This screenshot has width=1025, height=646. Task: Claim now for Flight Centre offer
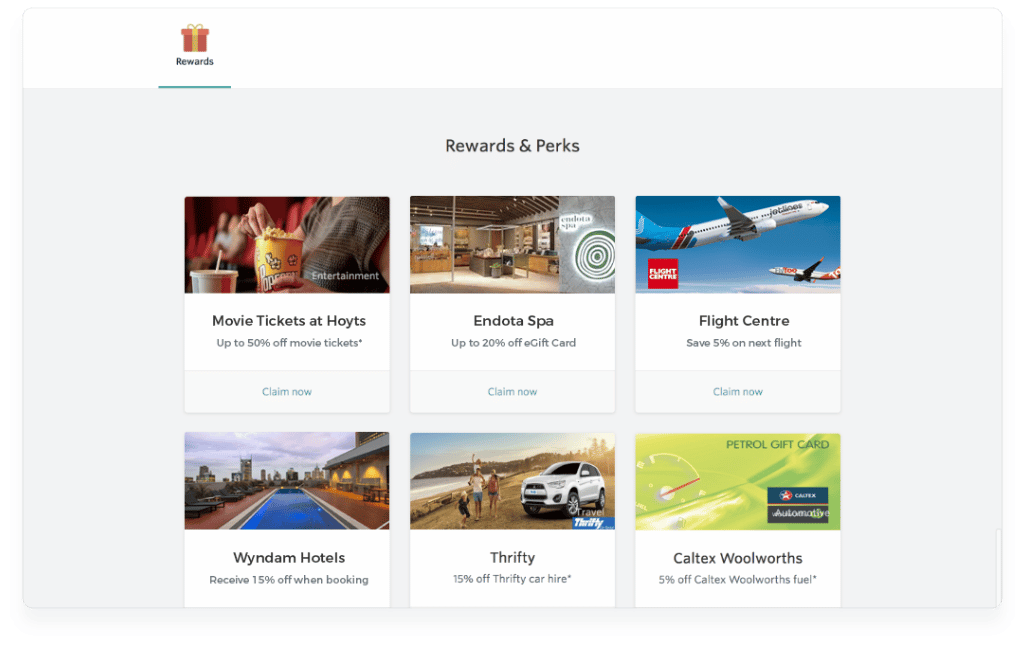pyautogui.click(x=738, y=392)
